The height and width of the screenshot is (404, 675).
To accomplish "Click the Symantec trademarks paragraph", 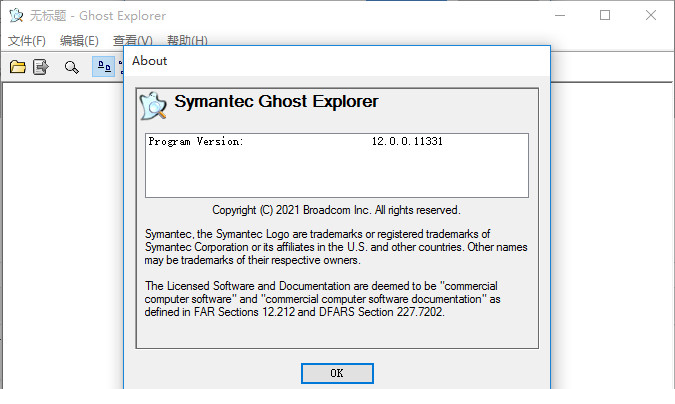I will (336, 247).
